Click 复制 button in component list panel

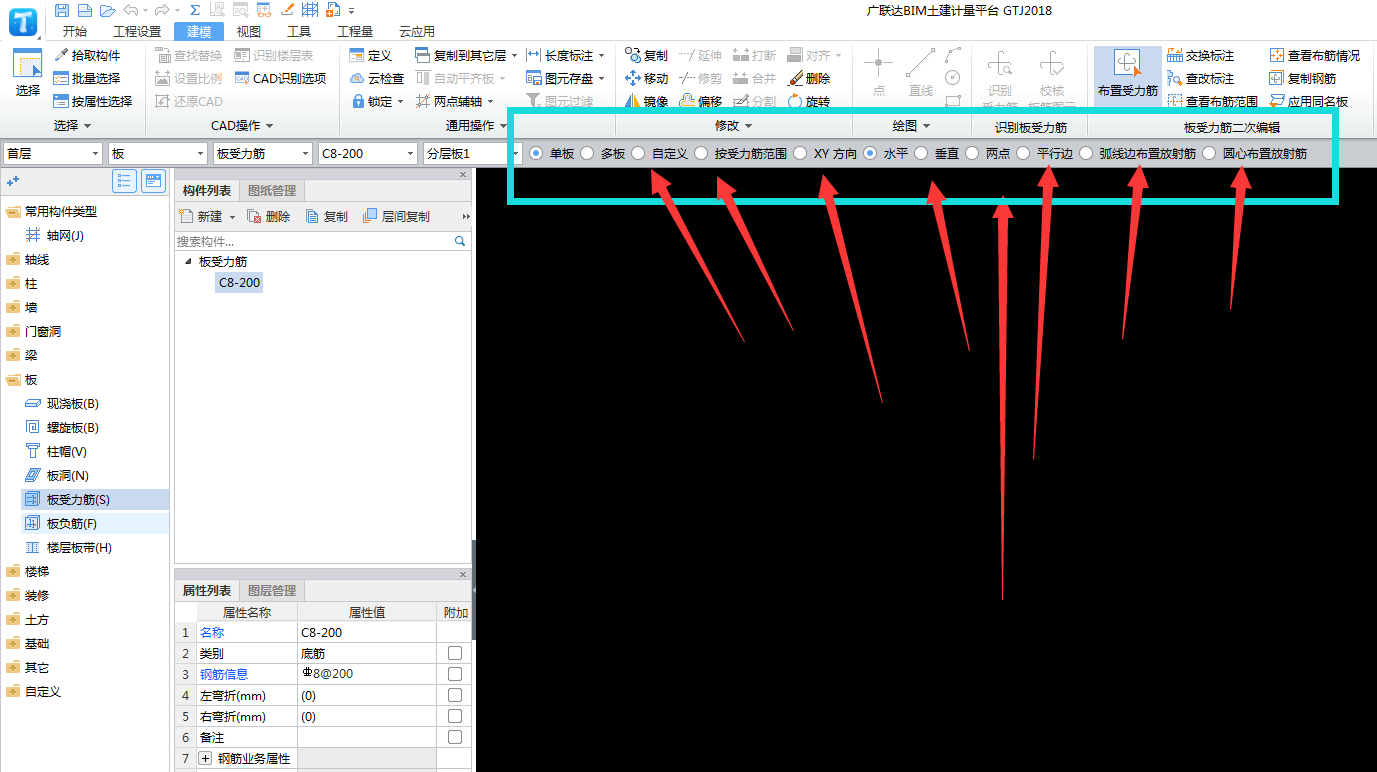pos(327,216)
